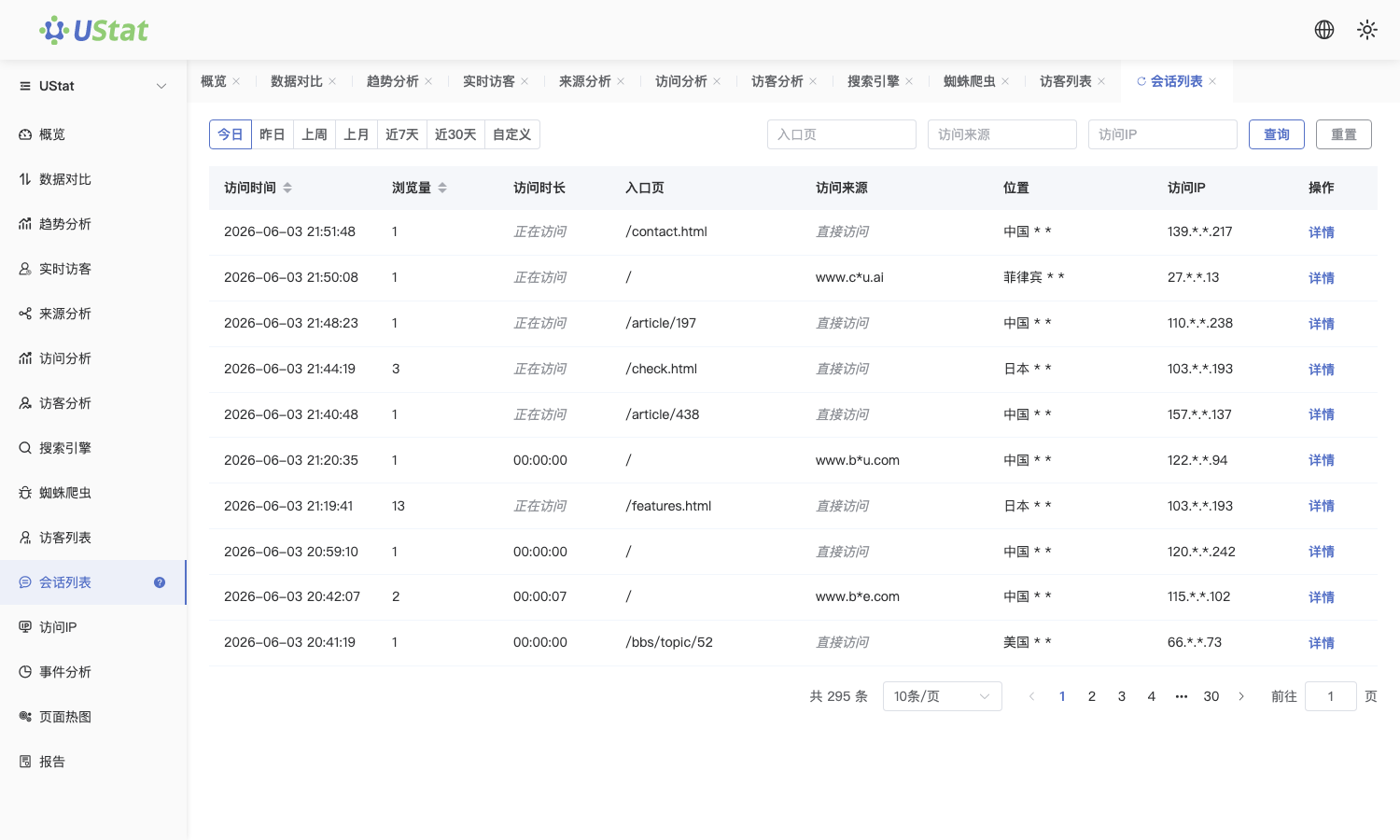Select 上月 date range
Image resolution: width=1400 pixels, height=840 pixels.
[x=357, y=134]
